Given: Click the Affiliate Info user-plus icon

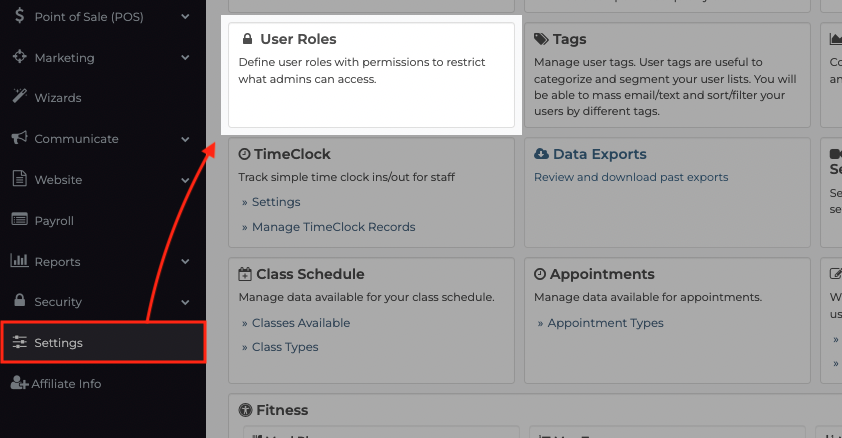Looking at the screenshot, I should (x=19, y=383).
